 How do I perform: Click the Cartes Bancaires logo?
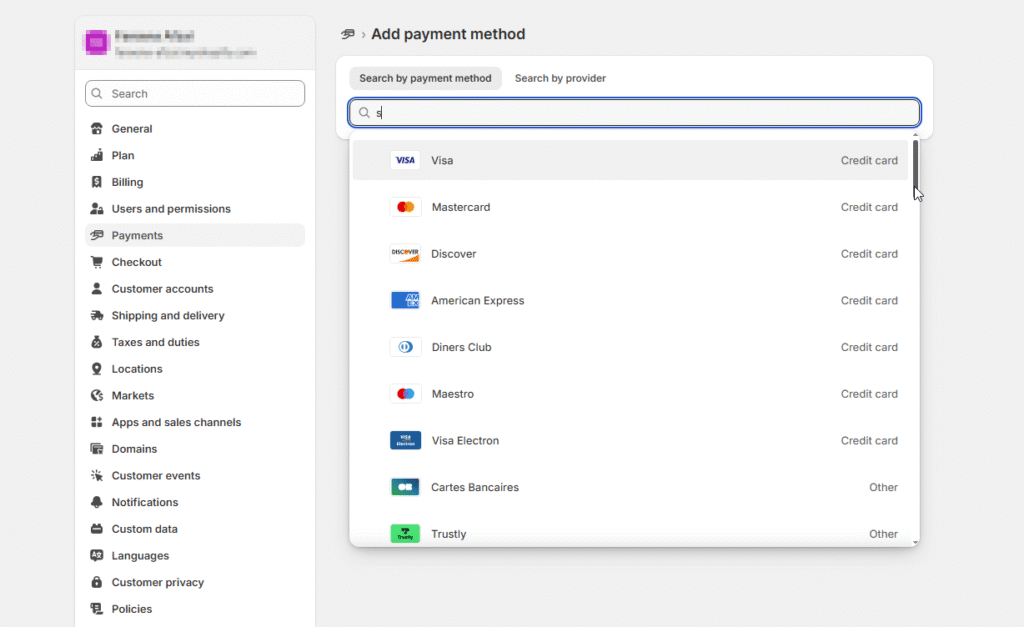405,487
